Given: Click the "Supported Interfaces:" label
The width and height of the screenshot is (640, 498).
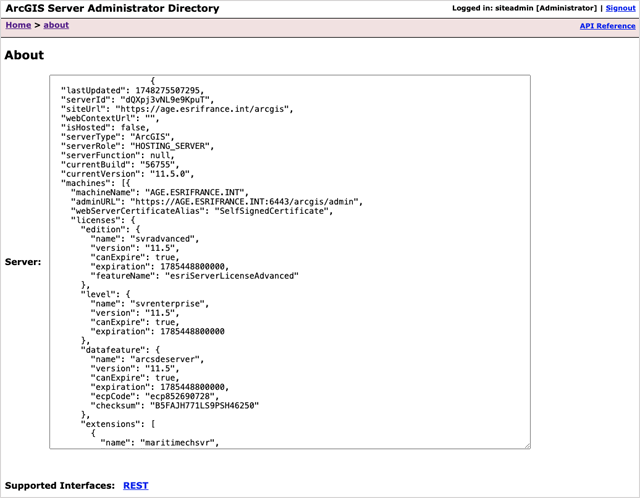Looking at the screenshot, I should click(60, 485).
